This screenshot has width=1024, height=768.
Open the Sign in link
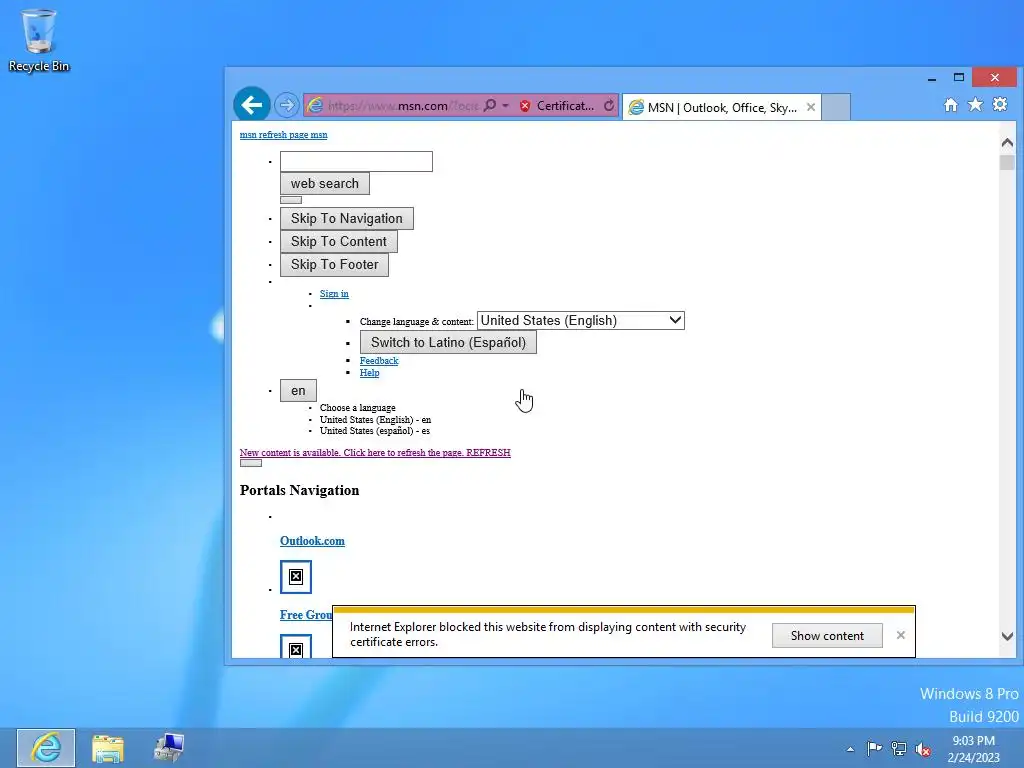coord(334,294)
